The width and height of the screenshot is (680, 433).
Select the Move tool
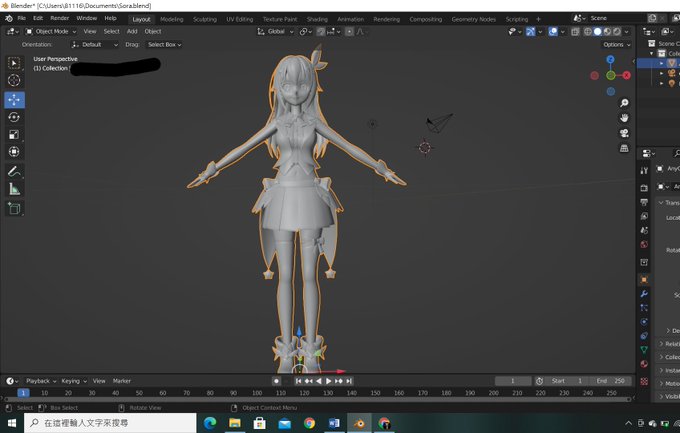point(14,100)
